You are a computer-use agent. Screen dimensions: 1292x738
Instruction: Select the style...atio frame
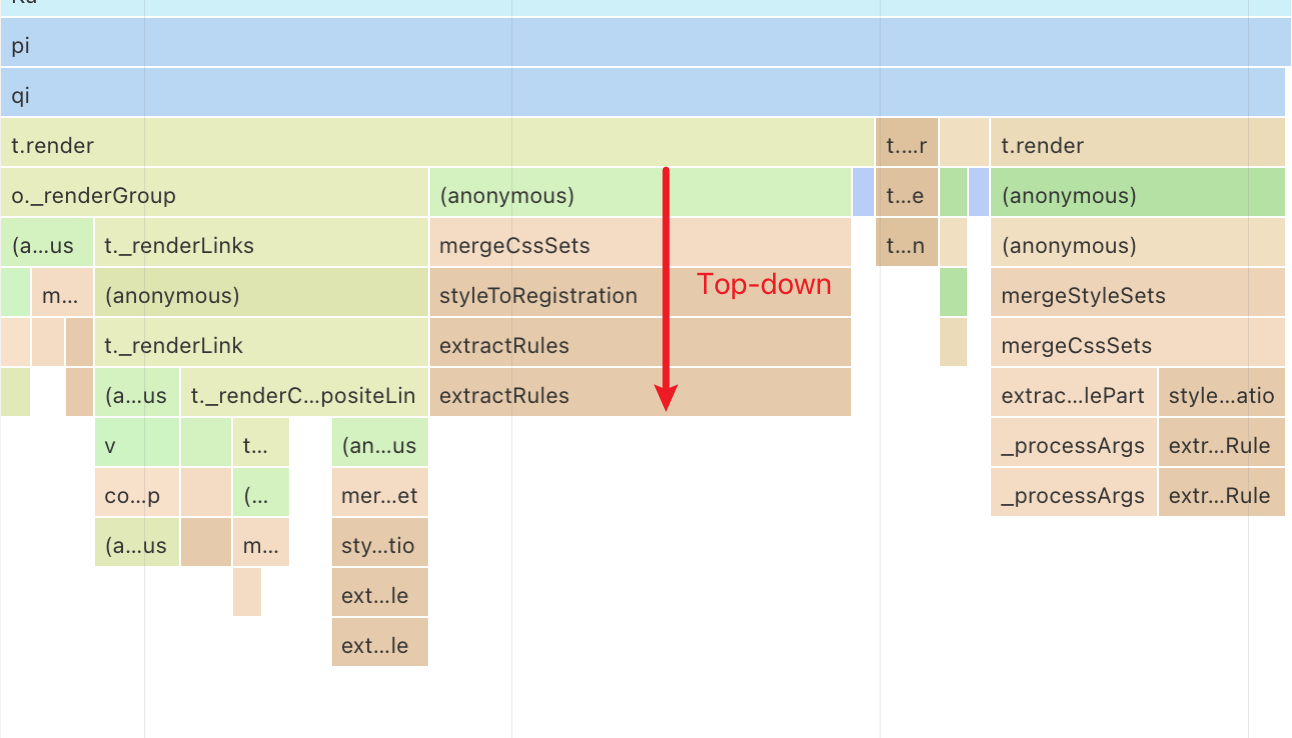1222,392
